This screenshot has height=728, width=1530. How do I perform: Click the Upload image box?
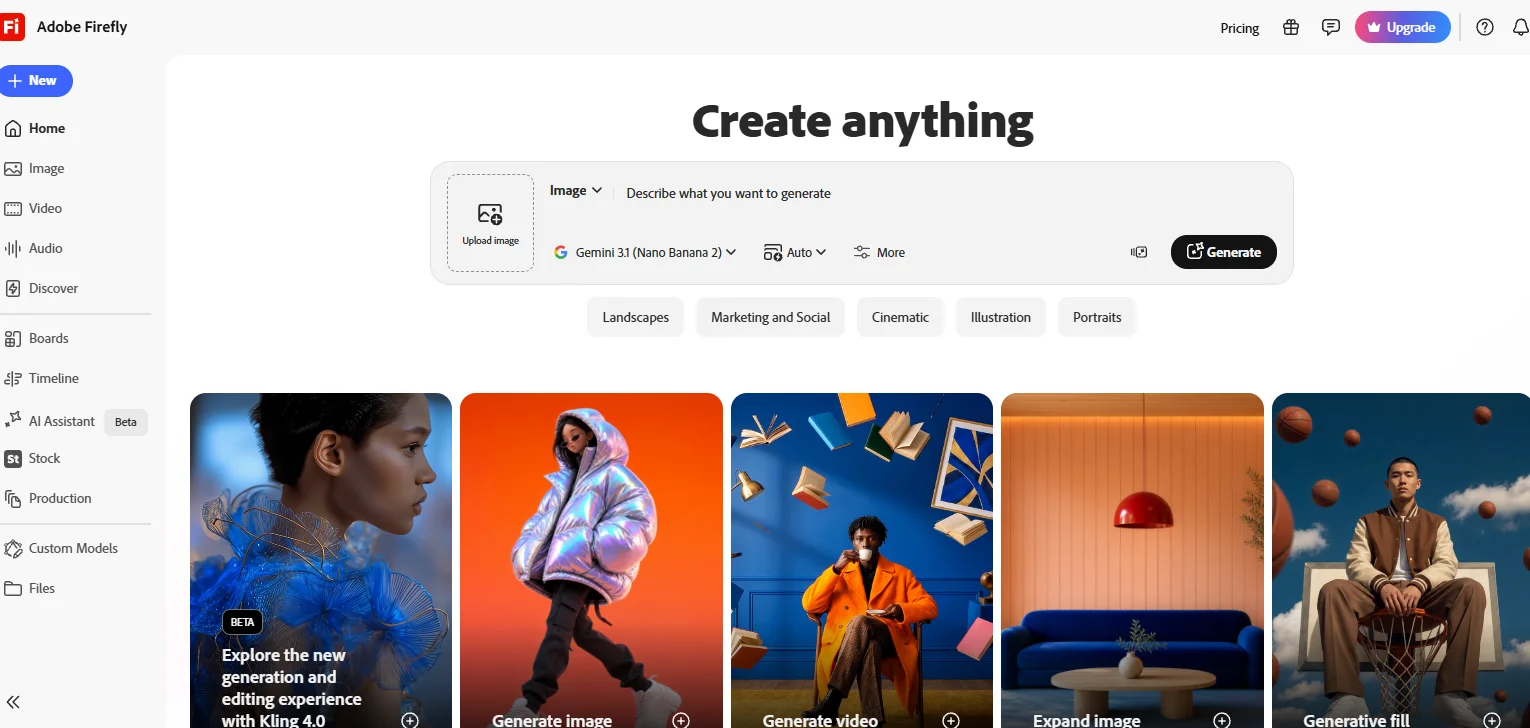[x=490, y=223]
